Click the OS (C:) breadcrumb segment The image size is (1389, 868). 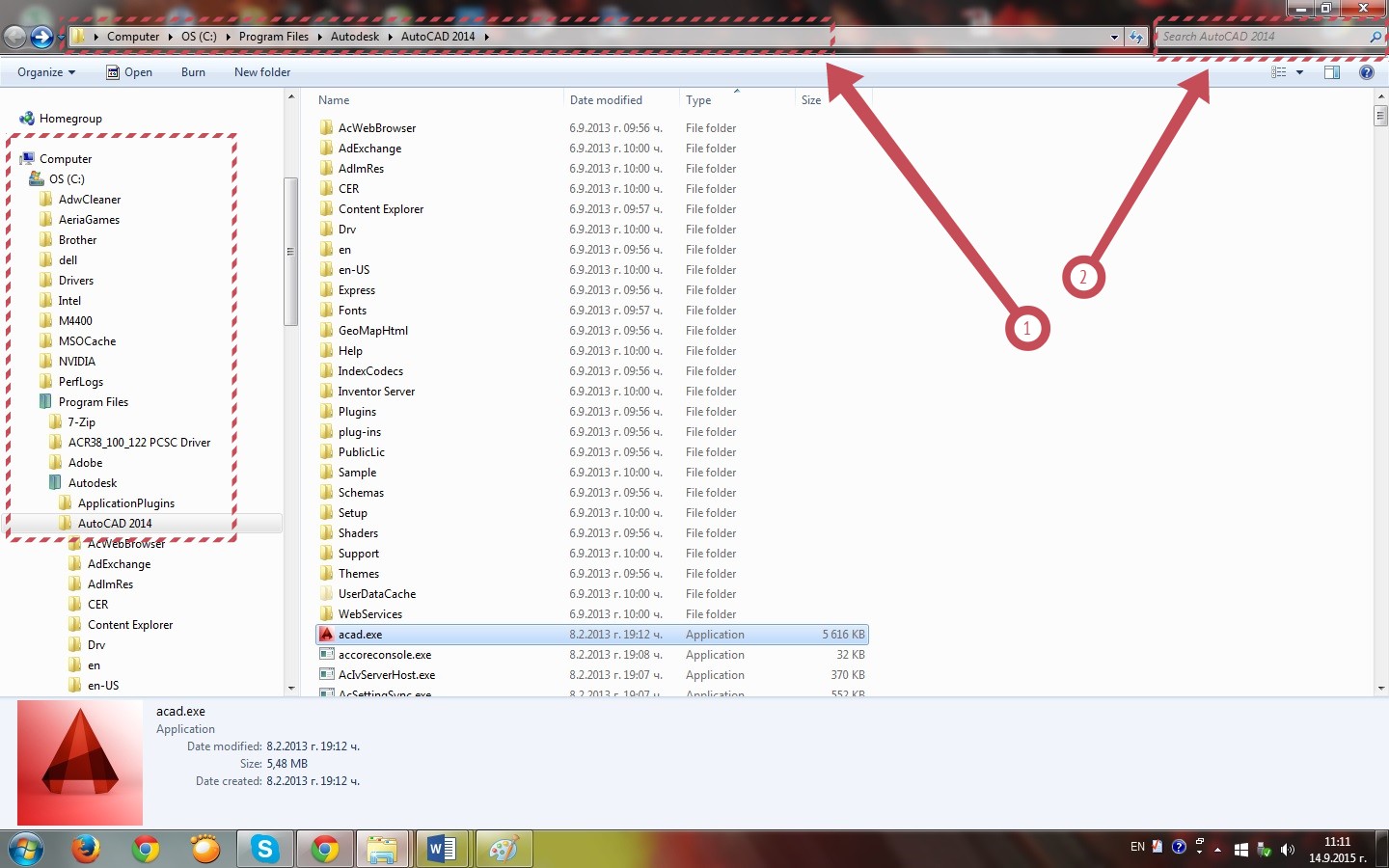(x=199, y=37)
